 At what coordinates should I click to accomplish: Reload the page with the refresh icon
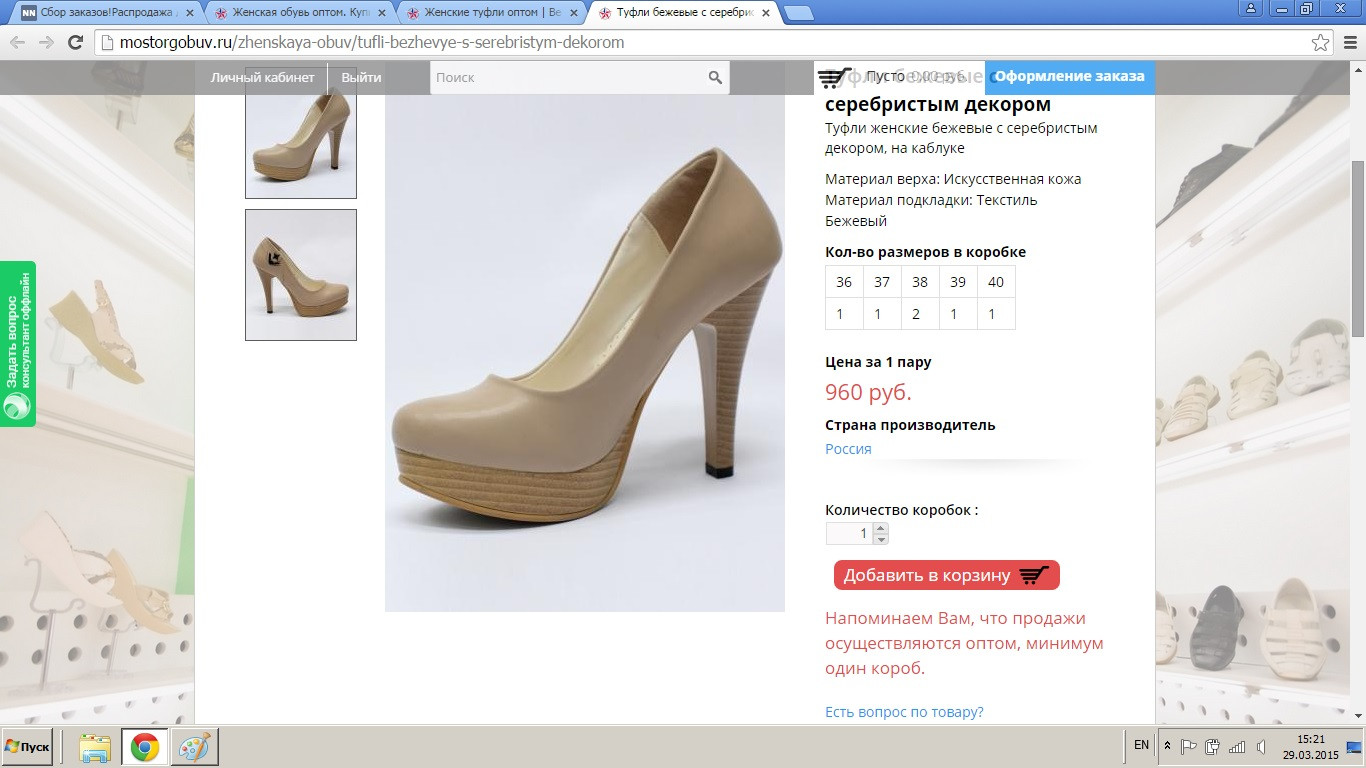tap(75, 42)
